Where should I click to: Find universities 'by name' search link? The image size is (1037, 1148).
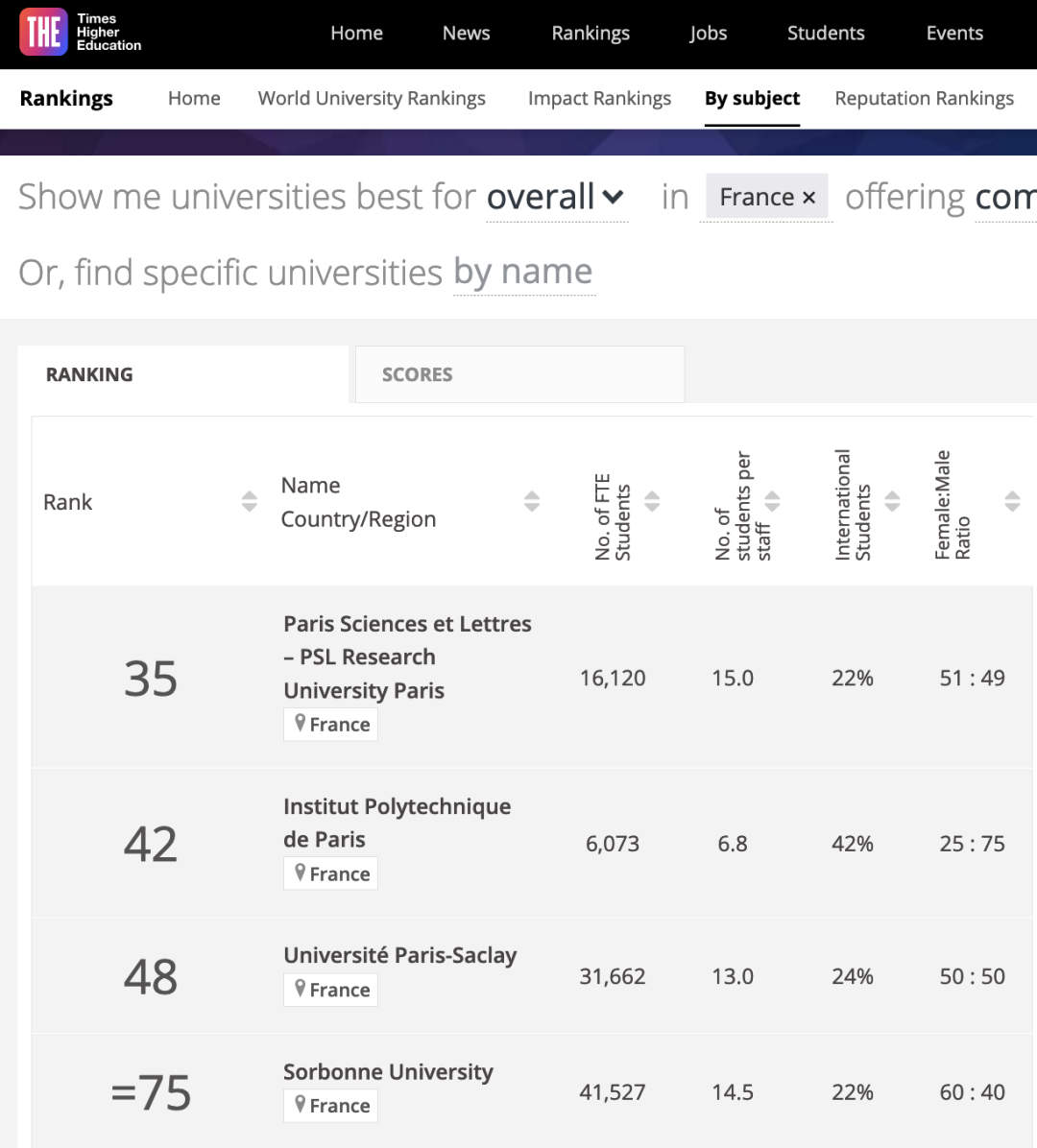point(523,273)
